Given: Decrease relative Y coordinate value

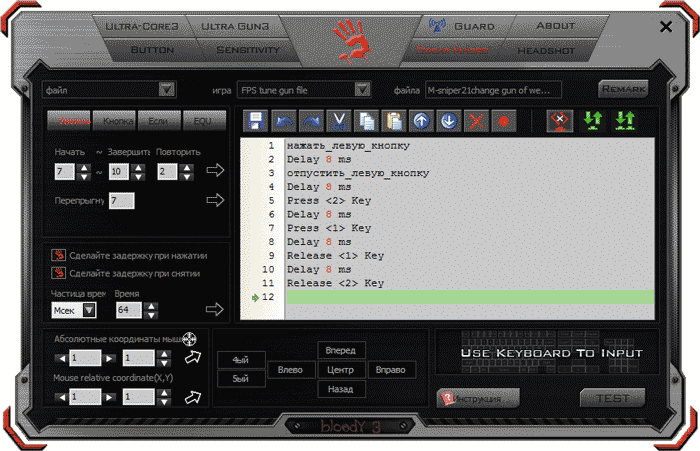Looking at the screenshot, I should (x=165, y=401).
